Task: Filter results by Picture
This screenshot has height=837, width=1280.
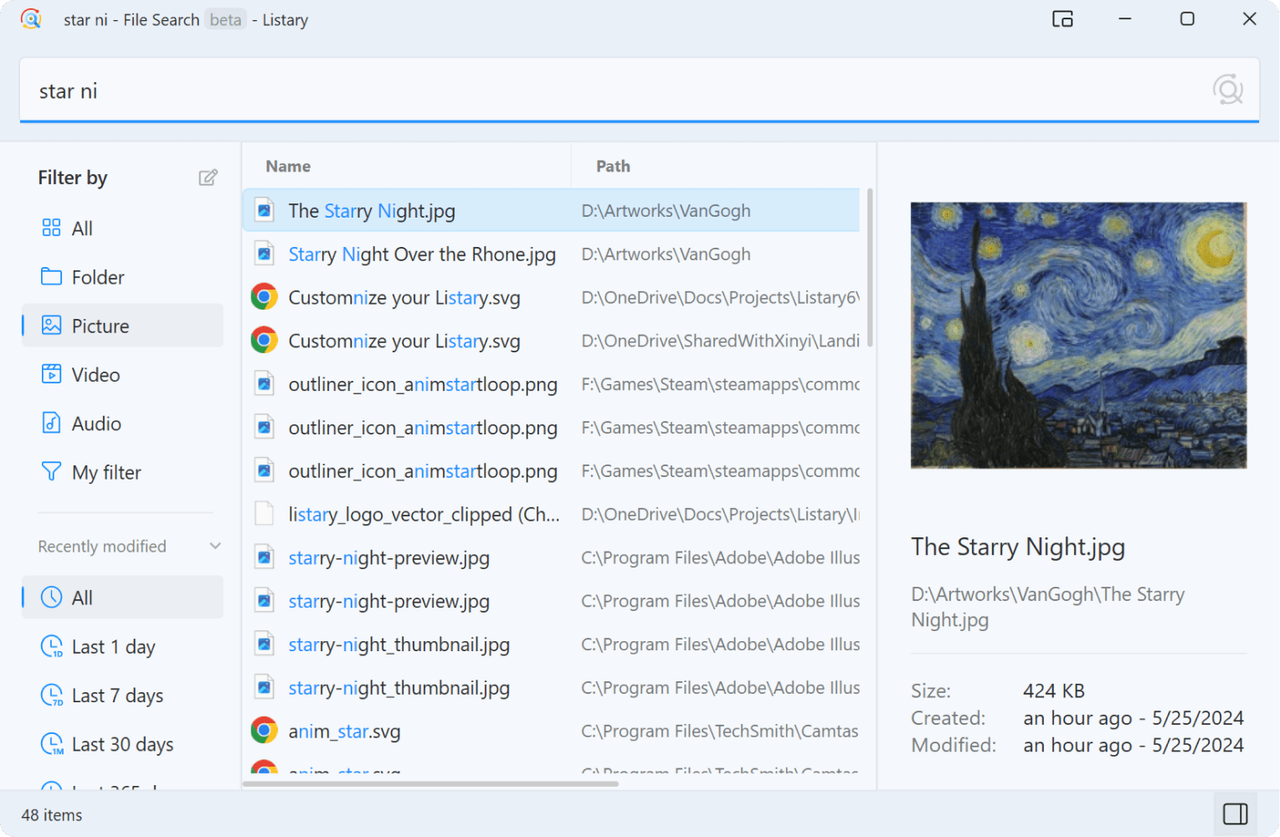Action: coord(122,326)
